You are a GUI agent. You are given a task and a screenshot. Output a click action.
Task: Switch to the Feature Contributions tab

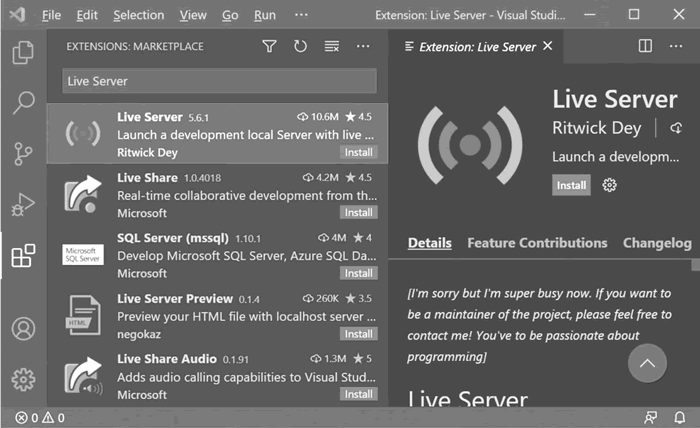[x=537, y=243]
